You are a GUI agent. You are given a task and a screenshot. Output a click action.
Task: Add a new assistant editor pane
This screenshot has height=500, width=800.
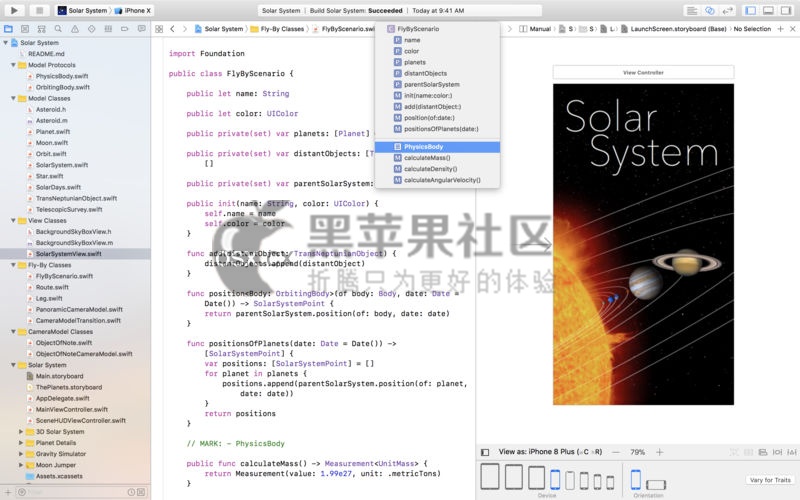[x=780, y=29]
